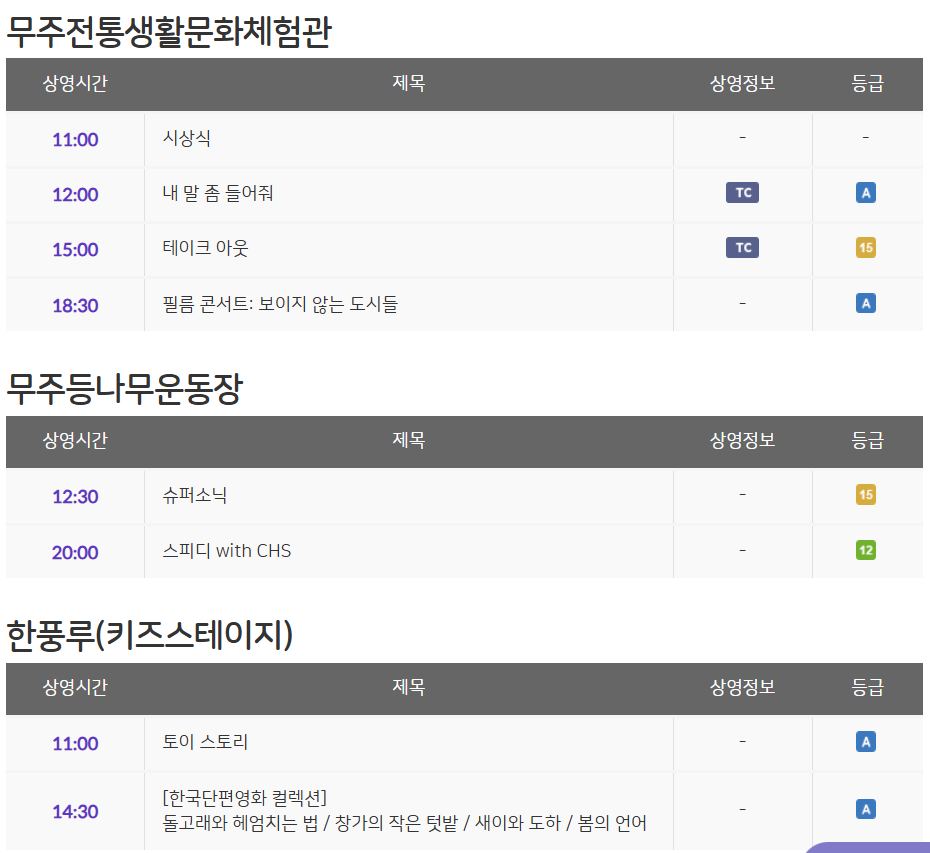Screen dimensions: 930x853
Task: Click the 18:30 showtime
Action: click(x=75, y=305)
